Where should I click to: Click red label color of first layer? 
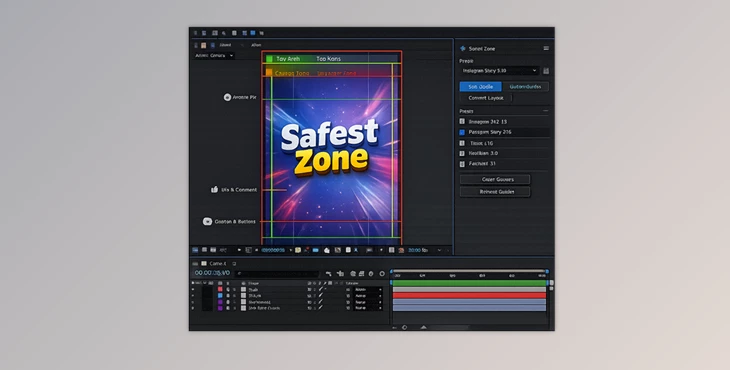click(x=220, y=289)
